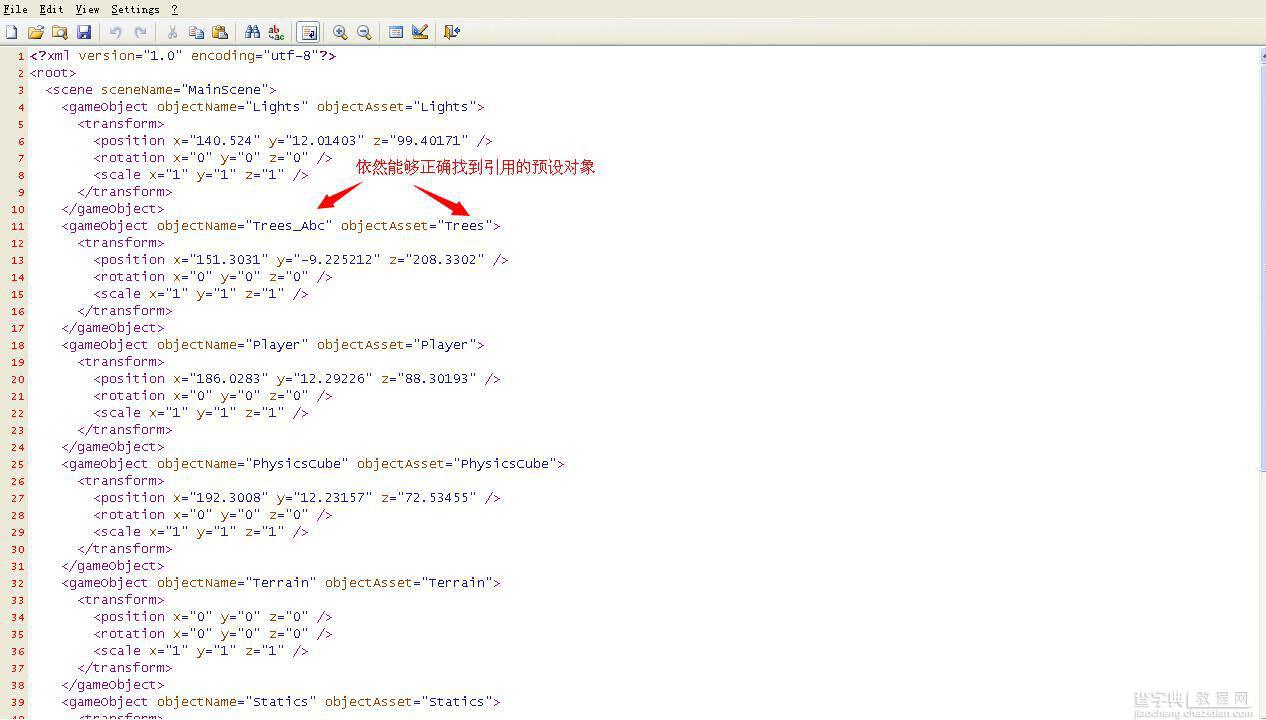Click the <transform> tag on line 19
This screenshot has width=1266, height=720.
tap(121, 362)
